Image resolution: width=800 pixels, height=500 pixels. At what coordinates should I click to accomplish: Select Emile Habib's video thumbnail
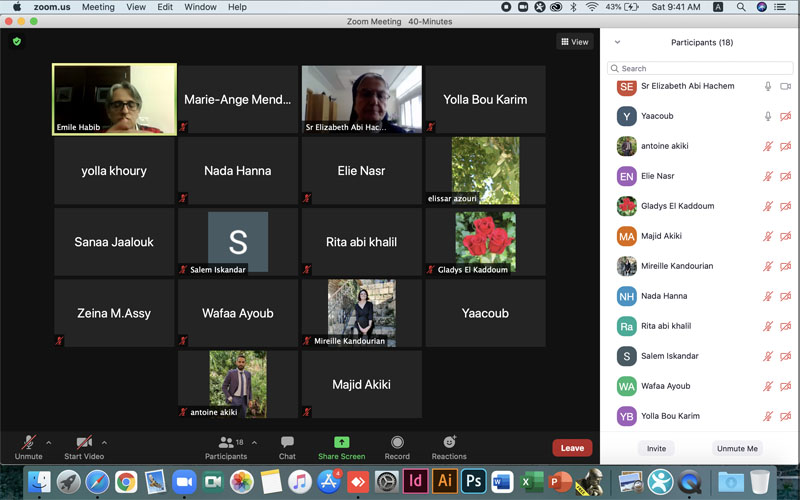point(114,99)
